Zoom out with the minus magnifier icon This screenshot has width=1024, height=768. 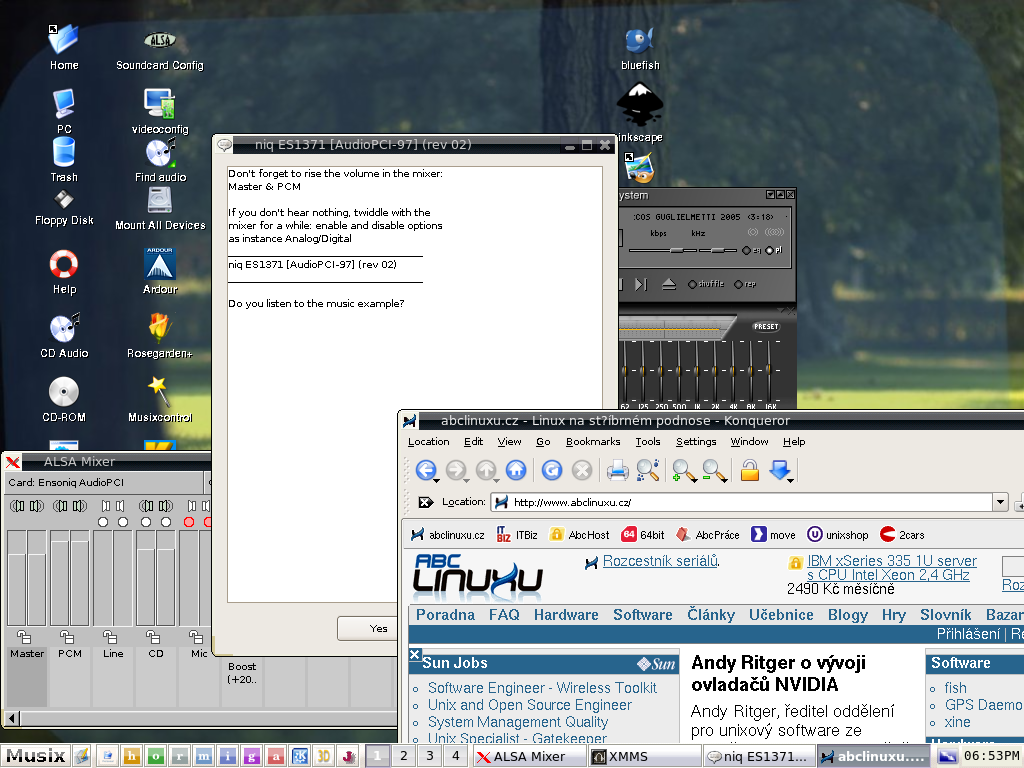pyautogui.click(x=714, y=470)
